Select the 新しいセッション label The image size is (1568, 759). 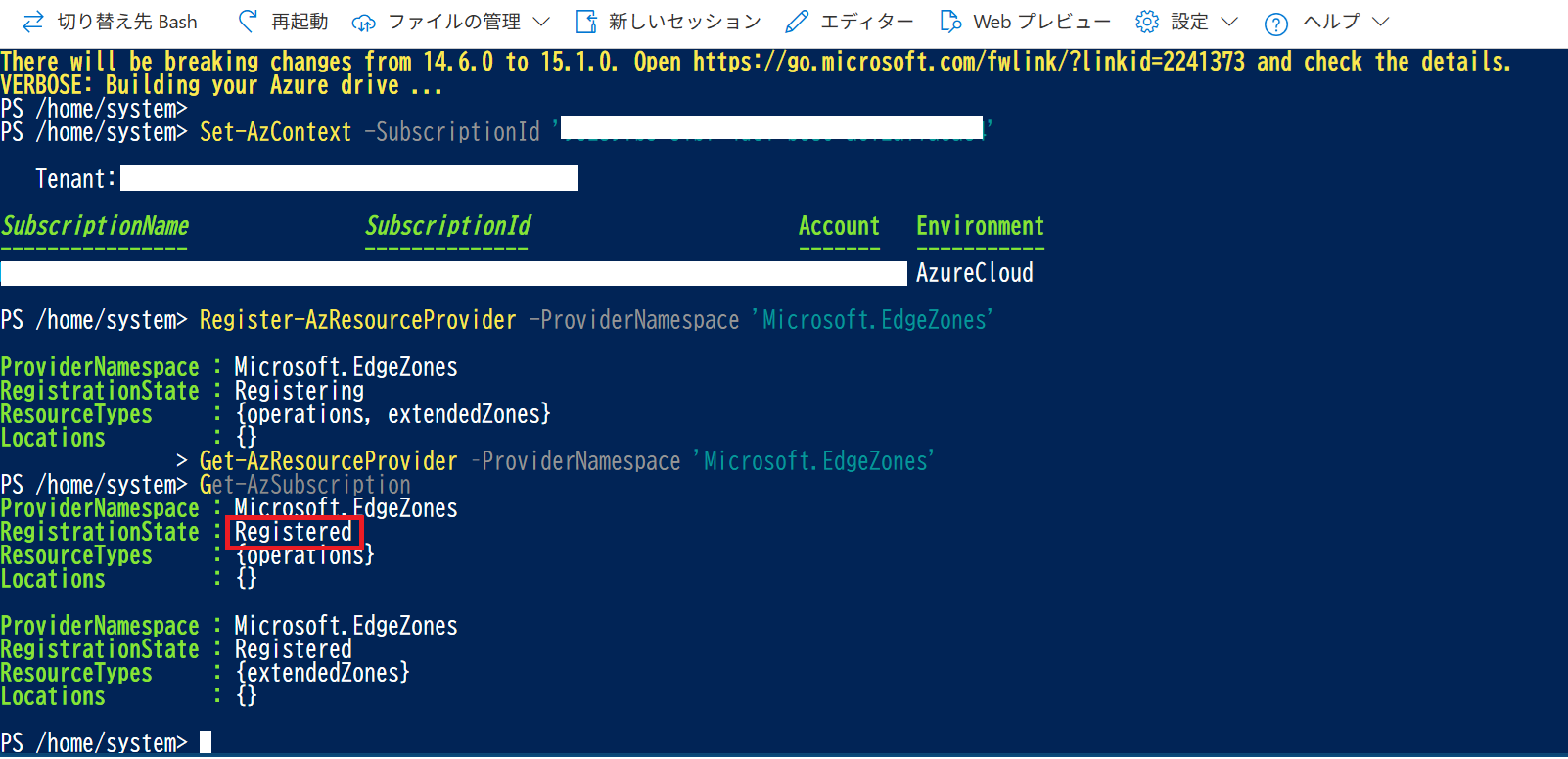684,22
